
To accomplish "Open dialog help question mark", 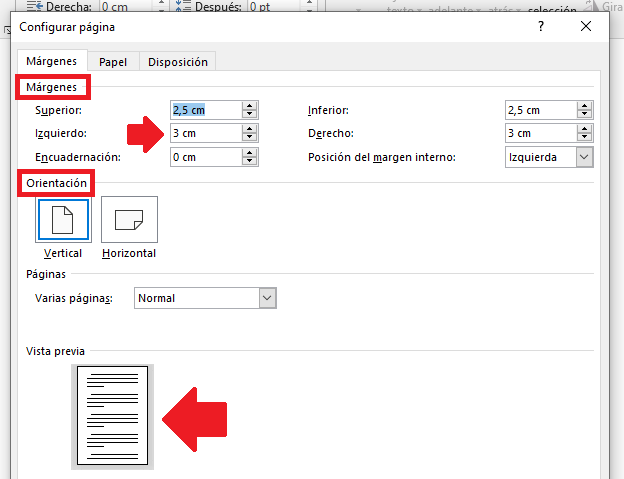I will (541, 27).
